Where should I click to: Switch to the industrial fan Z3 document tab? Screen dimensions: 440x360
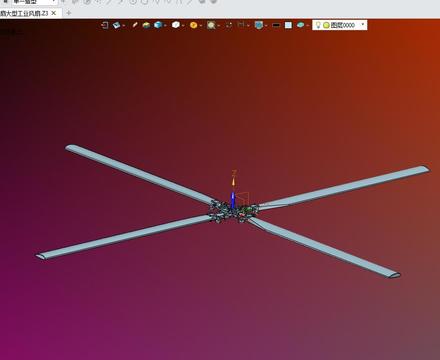pos(24,13)
